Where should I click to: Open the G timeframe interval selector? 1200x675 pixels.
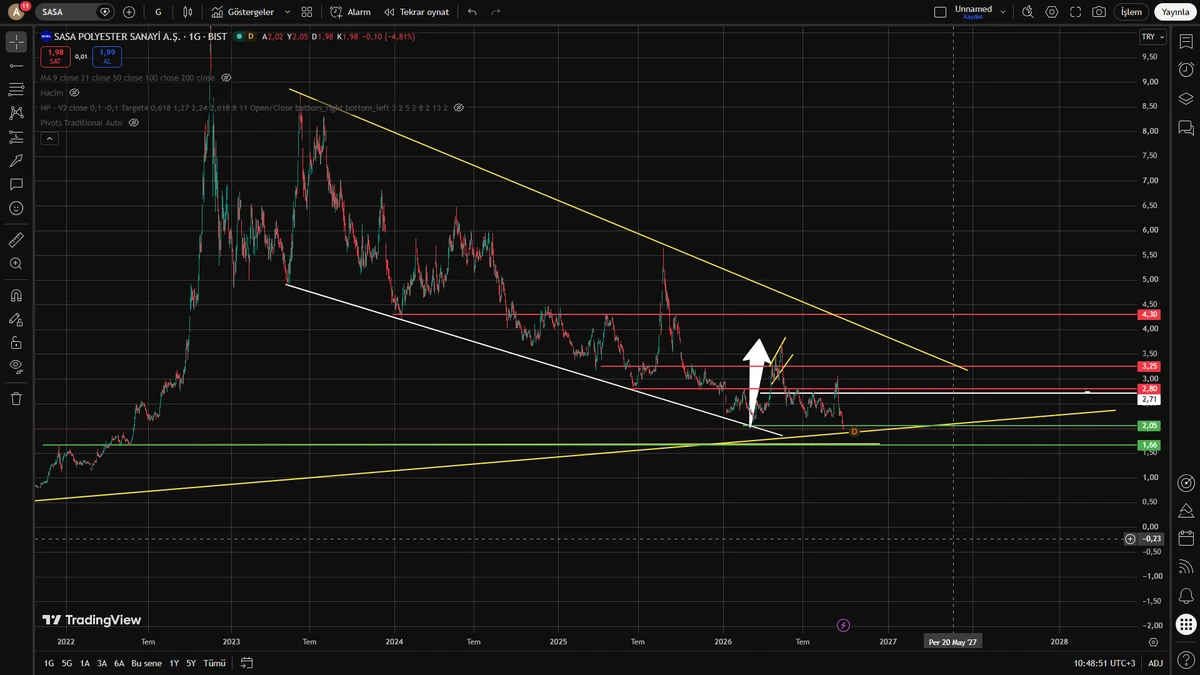tap(159, 12)
